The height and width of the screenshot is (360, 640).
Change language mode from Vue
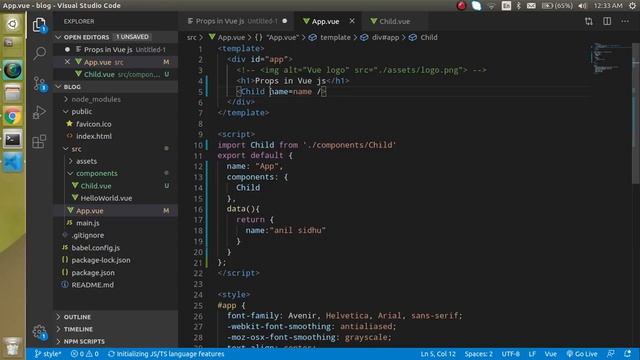[551, 354]
